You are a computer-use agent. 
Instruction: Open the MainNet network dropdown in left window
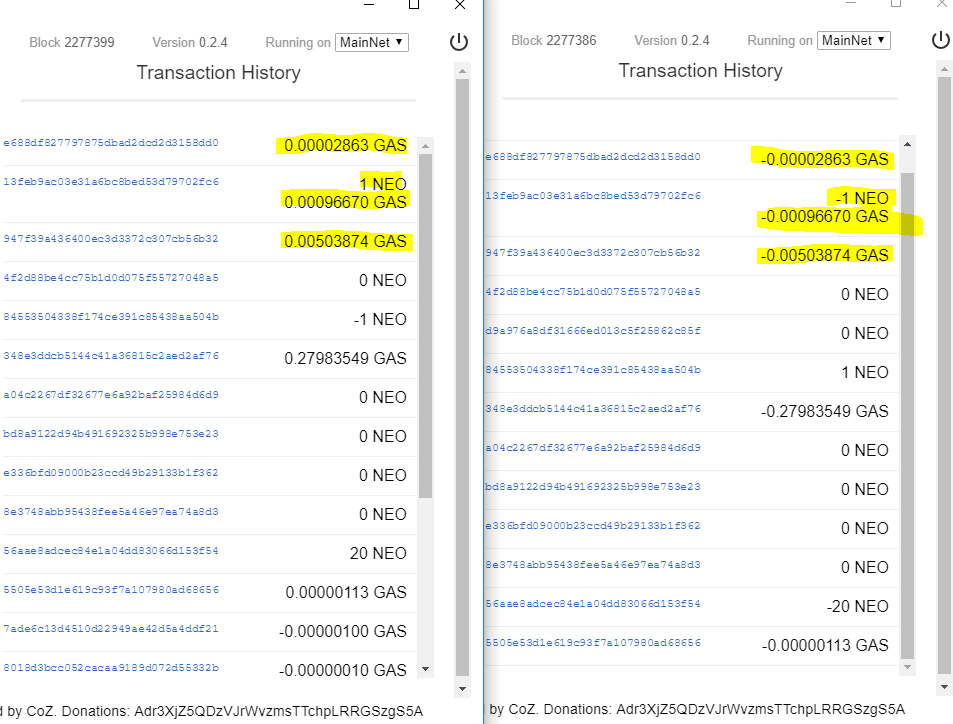point(371,41)
